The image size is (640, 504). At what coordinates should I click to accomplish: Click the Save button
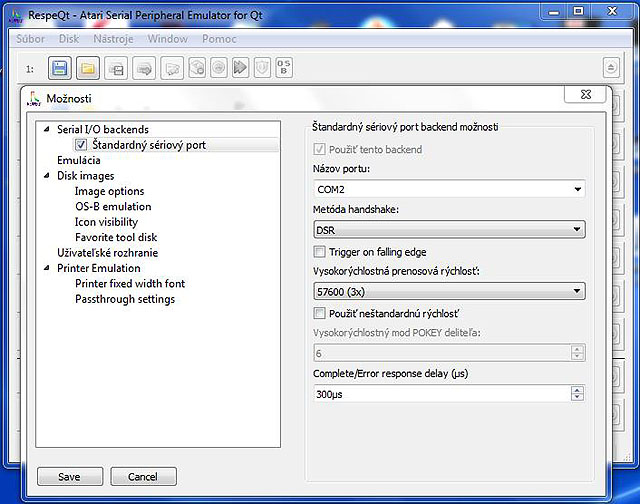[70, 476]
